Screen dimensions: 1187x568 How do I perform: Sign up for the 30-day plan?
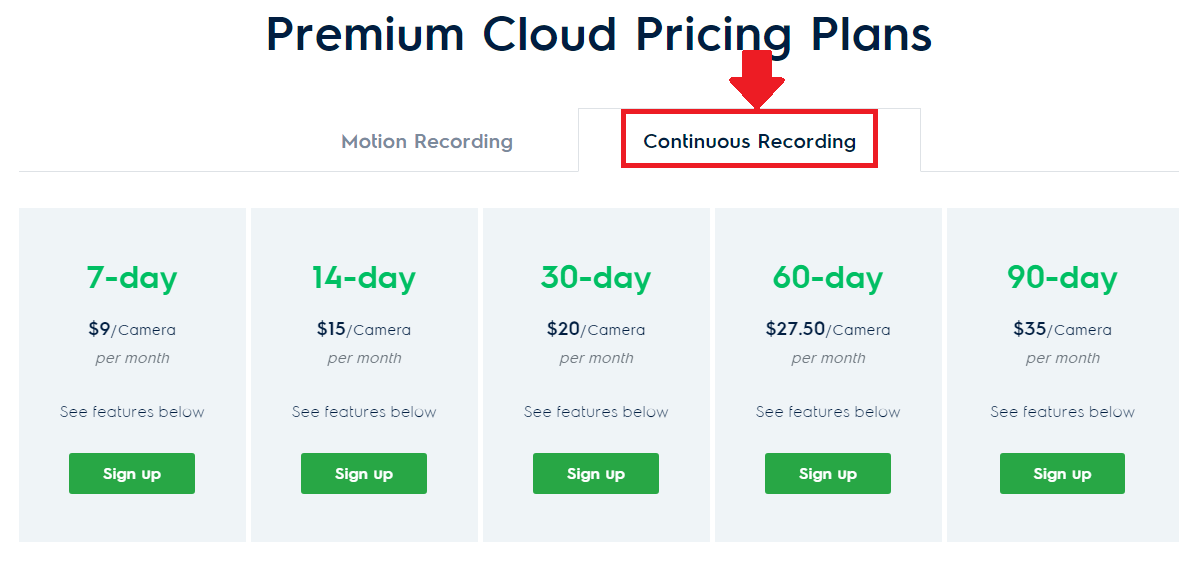pos(596,473)
